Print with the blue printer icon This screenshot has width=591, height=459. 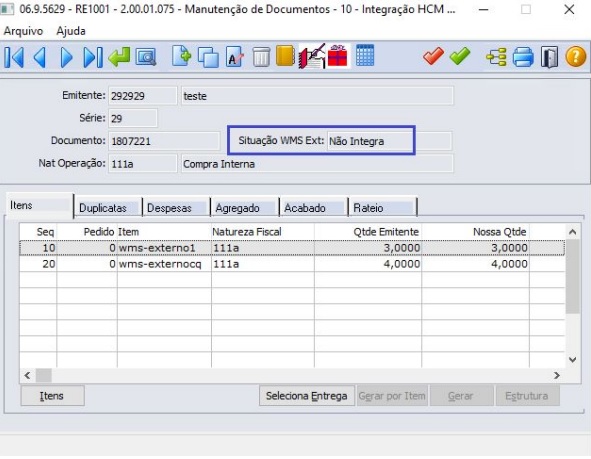523,57
